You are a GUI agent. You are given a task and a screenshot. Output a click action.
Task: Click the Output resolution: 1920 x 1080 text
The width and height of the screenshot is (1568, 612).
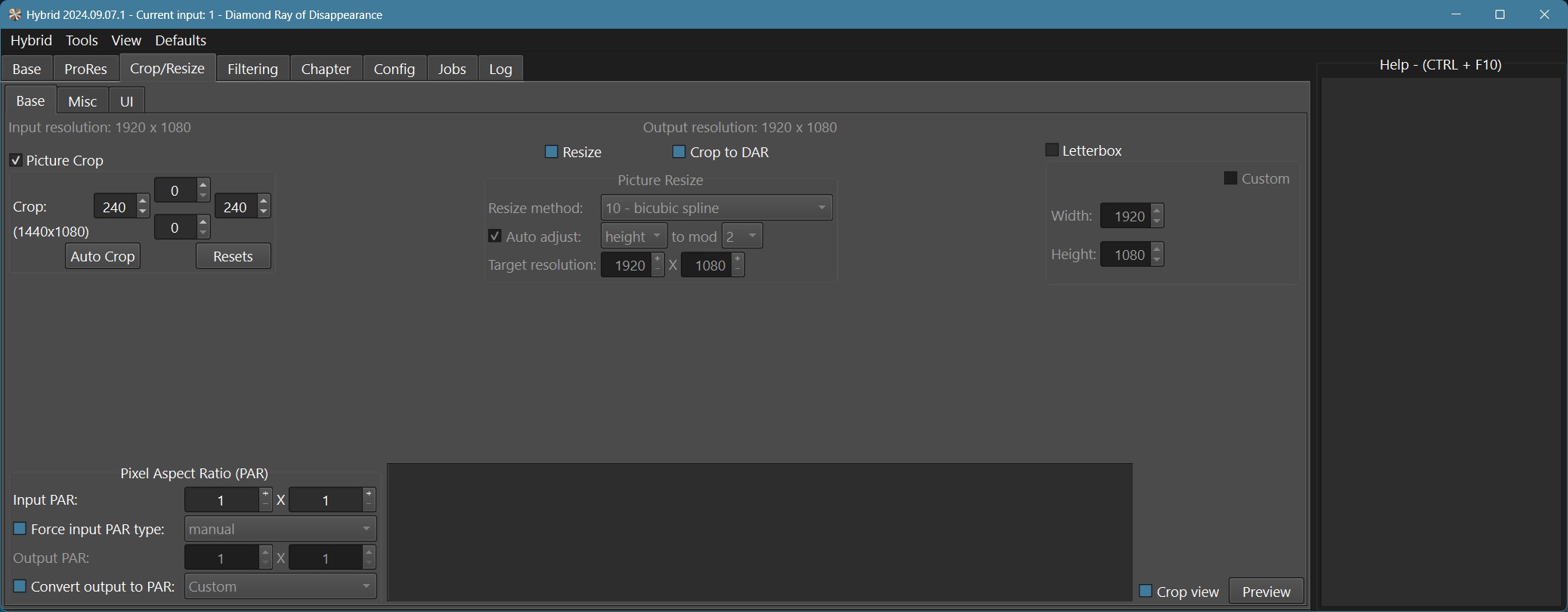point(740,128)
